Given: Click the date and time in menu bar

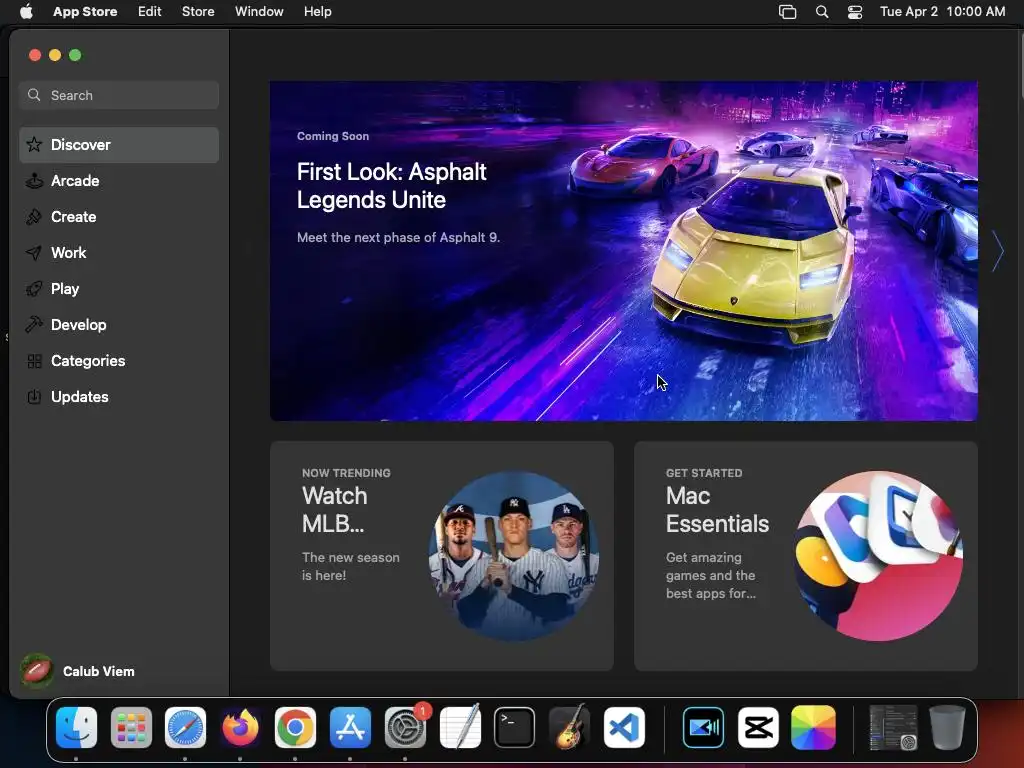Looking at the screenshot, I should [x=942, y=12].
